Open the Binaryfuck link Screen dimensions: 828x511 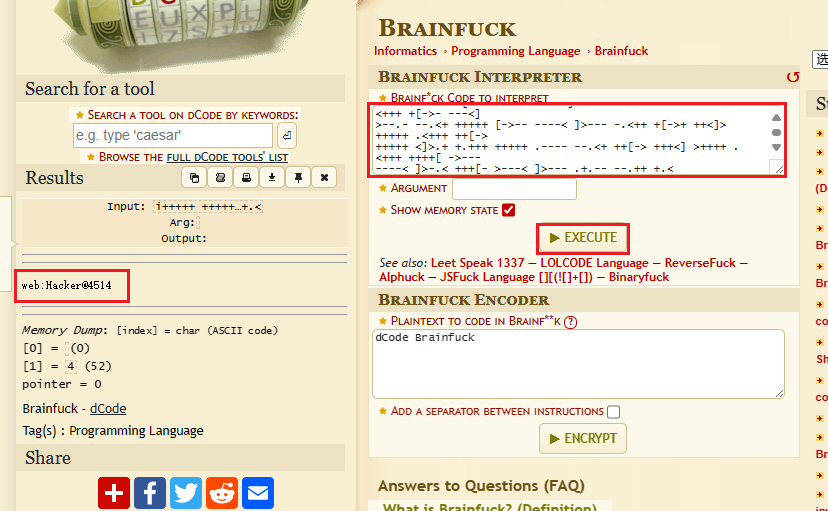638,277
